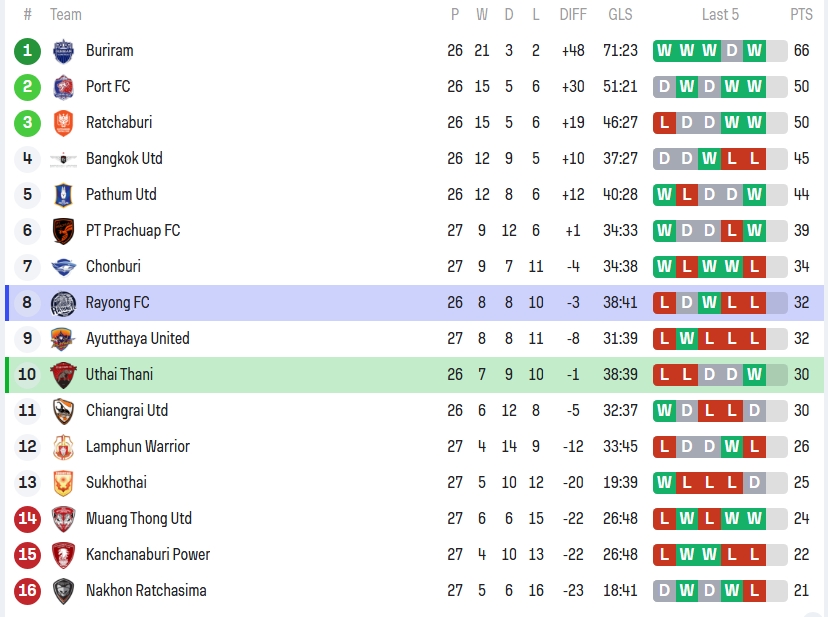Click the rank 1 green position badge
Image resolution: width=828 pixels, height=617 pixels.
click(27, 51)
